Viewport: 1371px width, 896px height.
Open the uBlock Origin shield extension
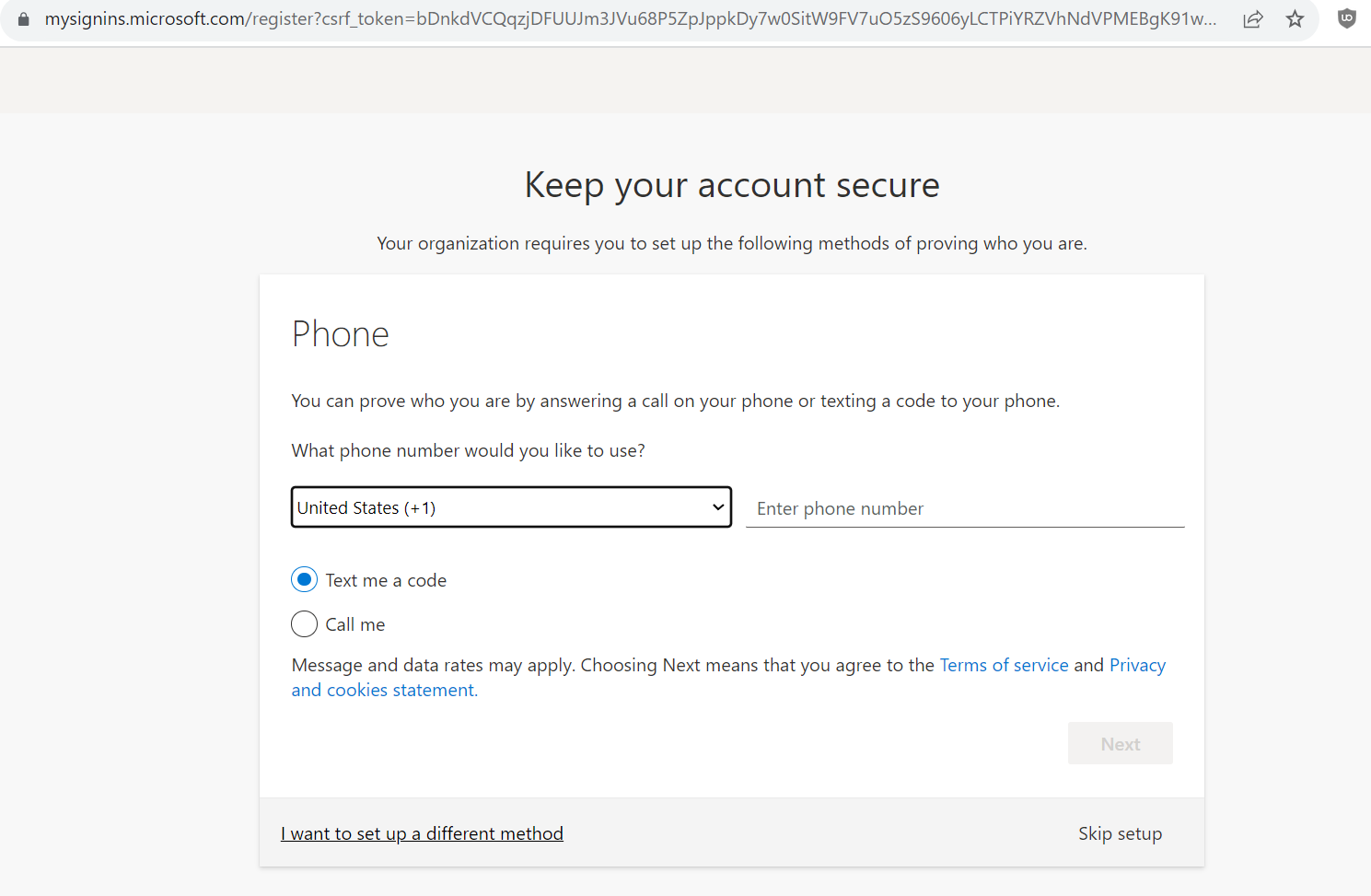tap(1346, 18)
